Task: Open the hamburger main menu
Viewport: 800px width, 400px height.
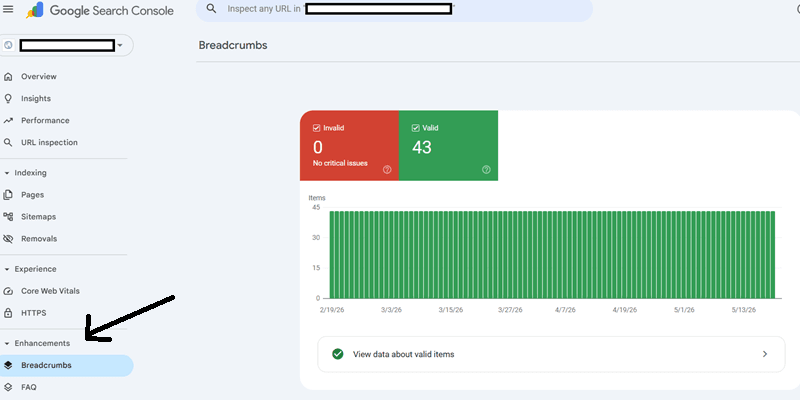Action: click(8, 10)
